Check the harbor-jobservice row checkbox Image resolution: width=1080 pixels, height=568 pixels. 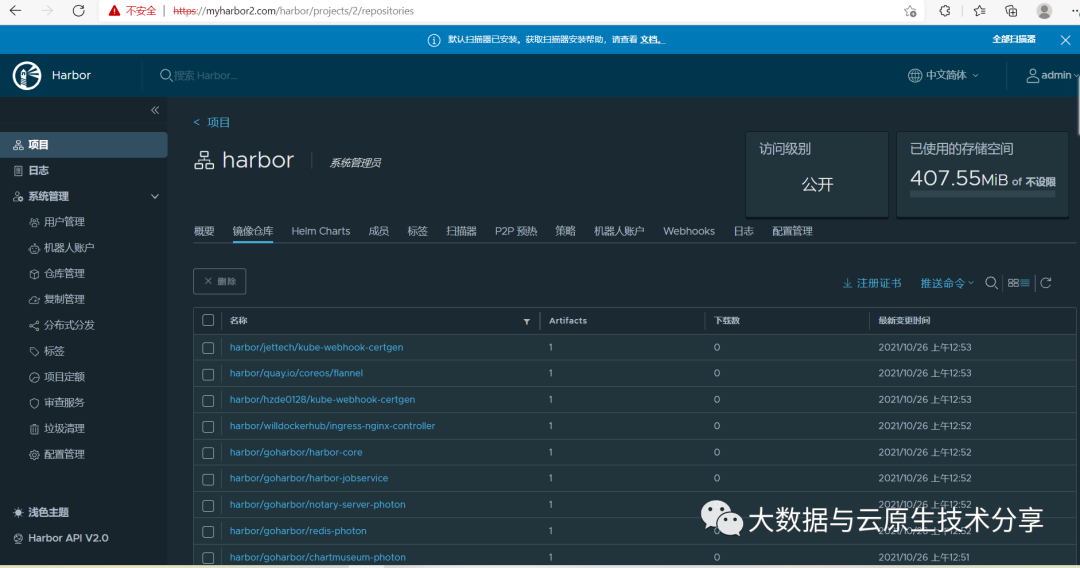pos(208,478)
